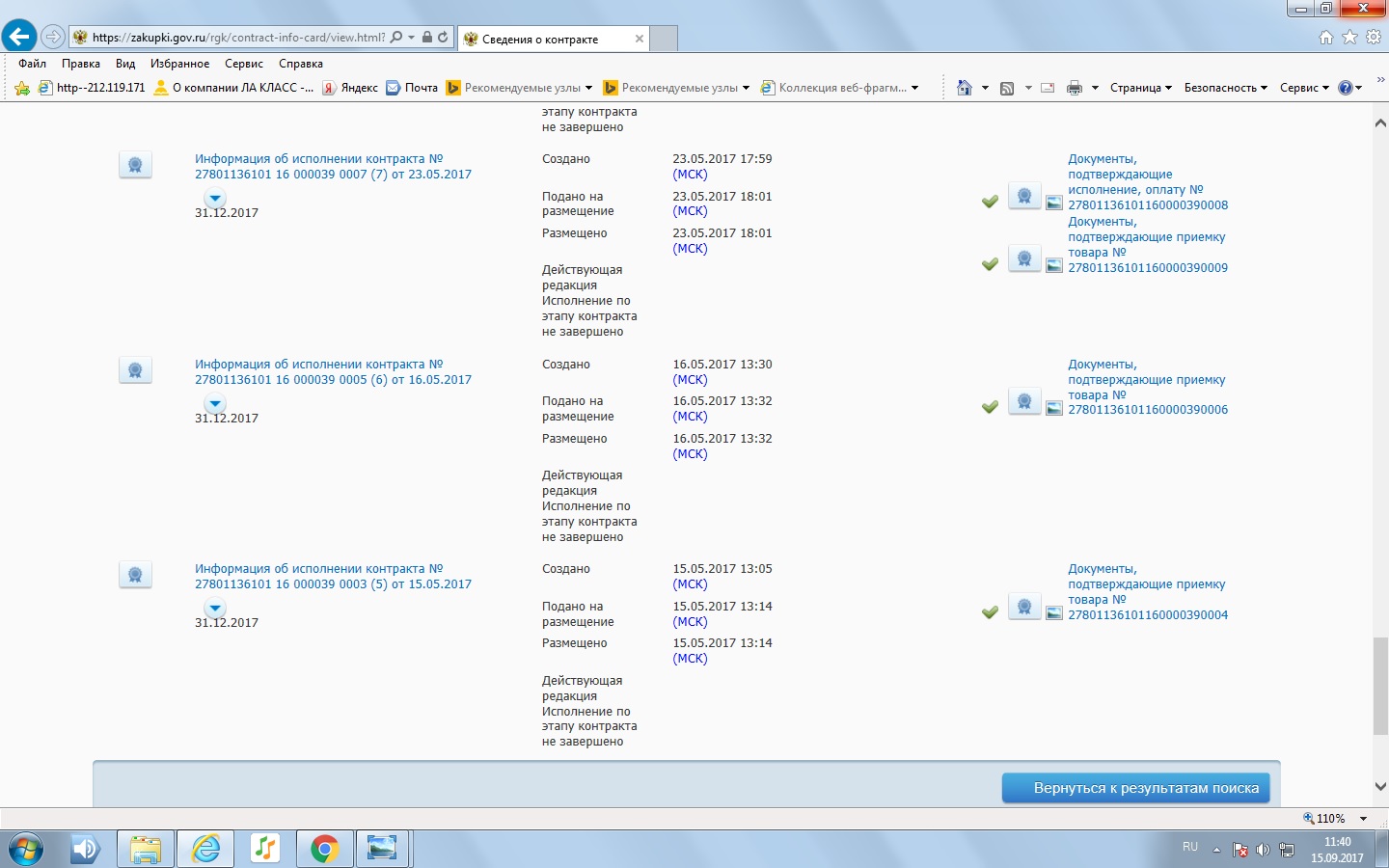Open the Favorites star icon at the top right
The width and height of the screenshot is (1389, 868).
point(1349,37)
